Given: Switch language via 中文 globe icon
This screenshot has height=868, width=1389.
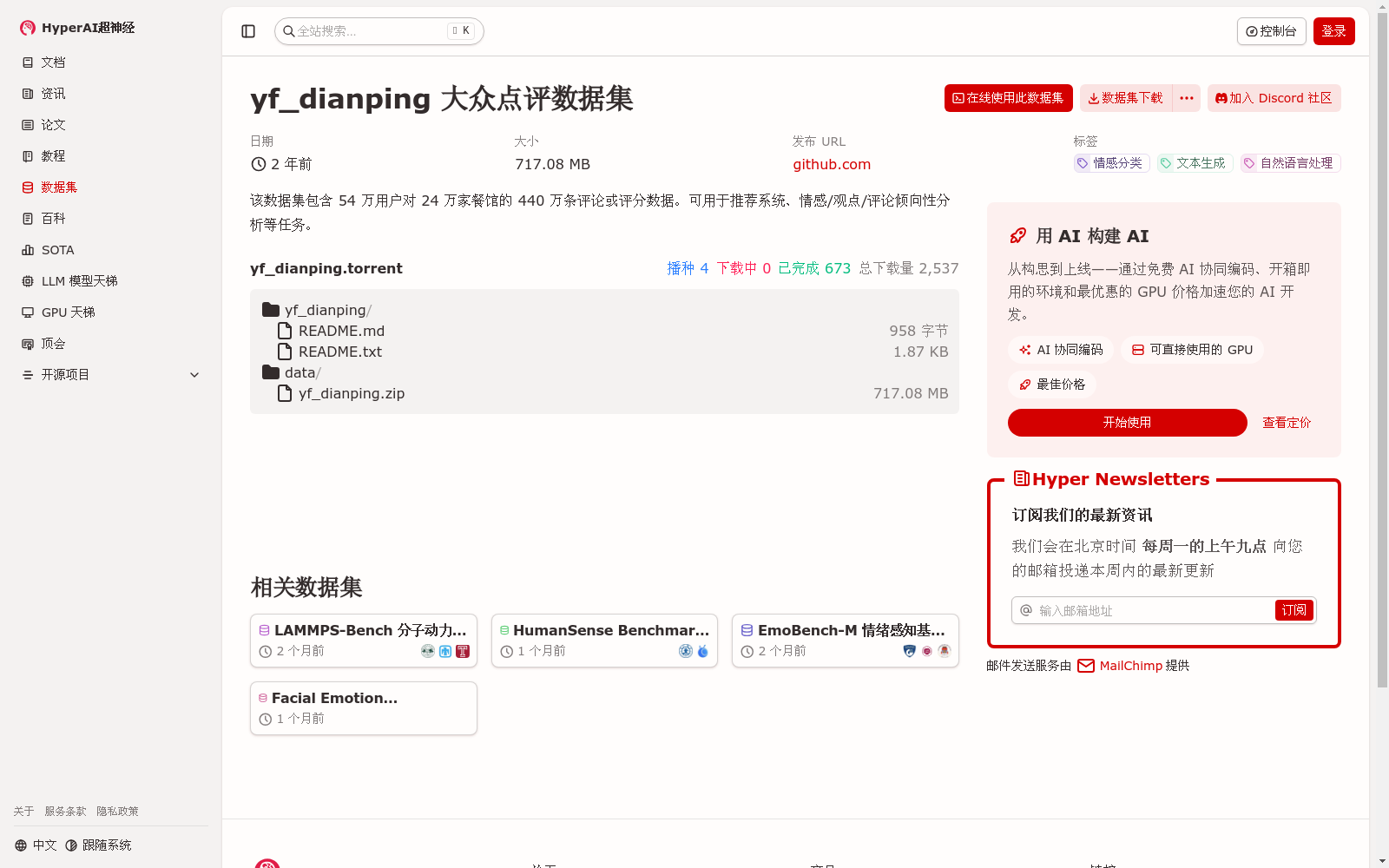Looking at the screenshot, I should [x=36, y=845].
